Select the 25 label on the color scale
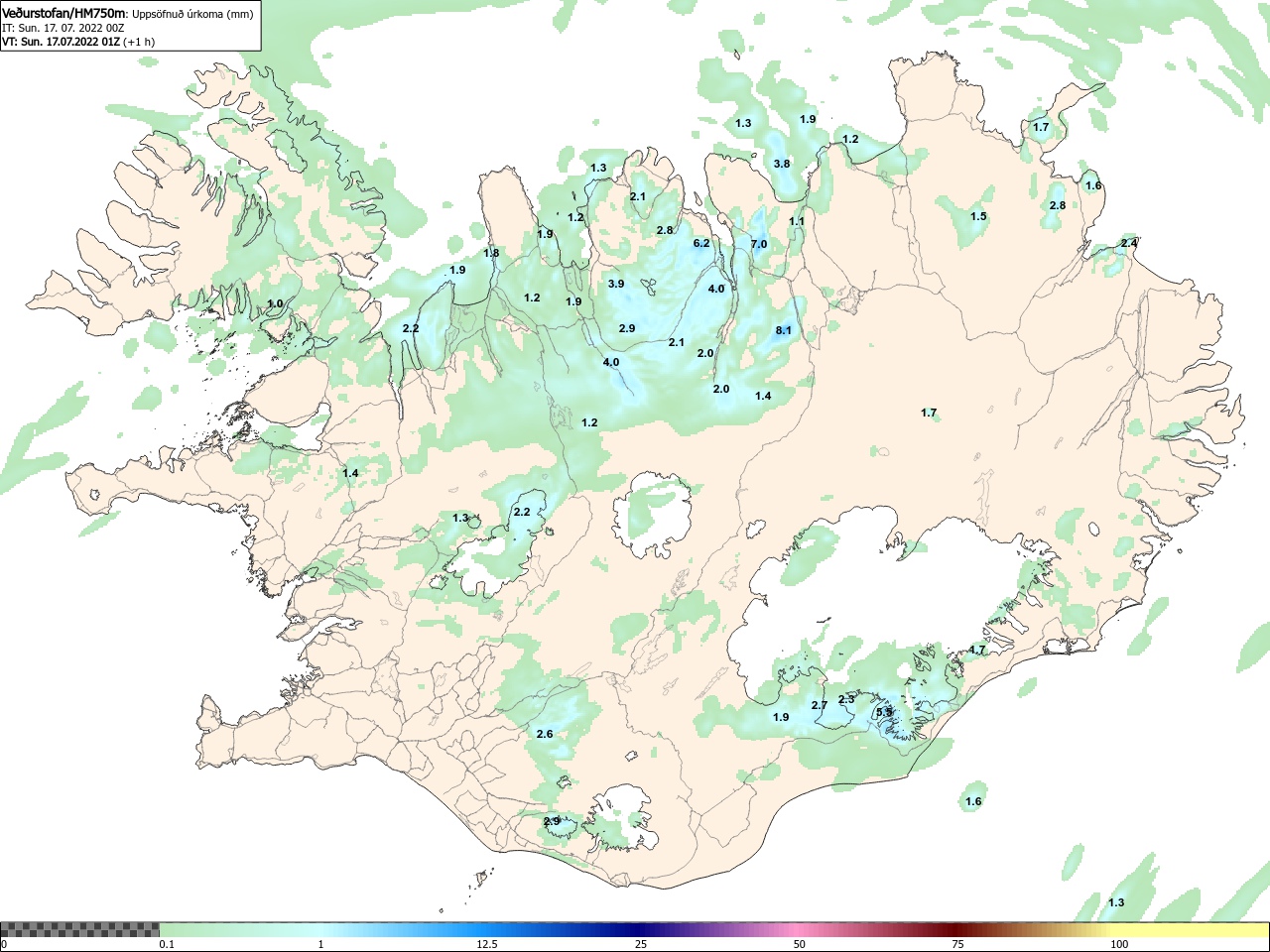 (641, 944)
